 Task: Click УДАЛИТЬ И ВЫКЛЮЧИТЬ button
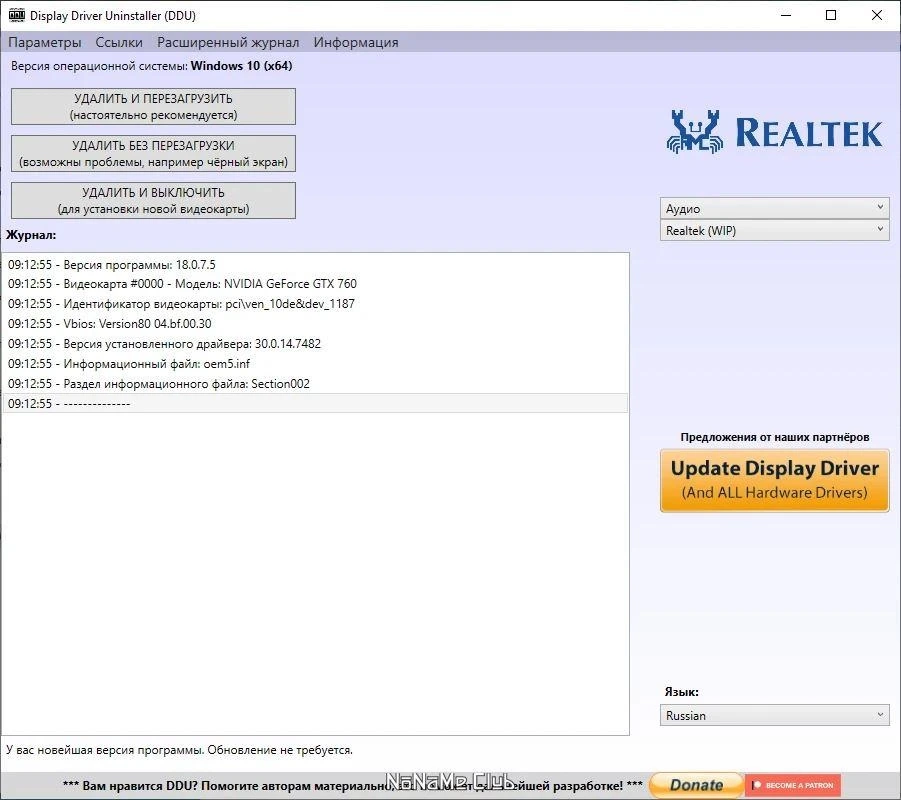153,201
